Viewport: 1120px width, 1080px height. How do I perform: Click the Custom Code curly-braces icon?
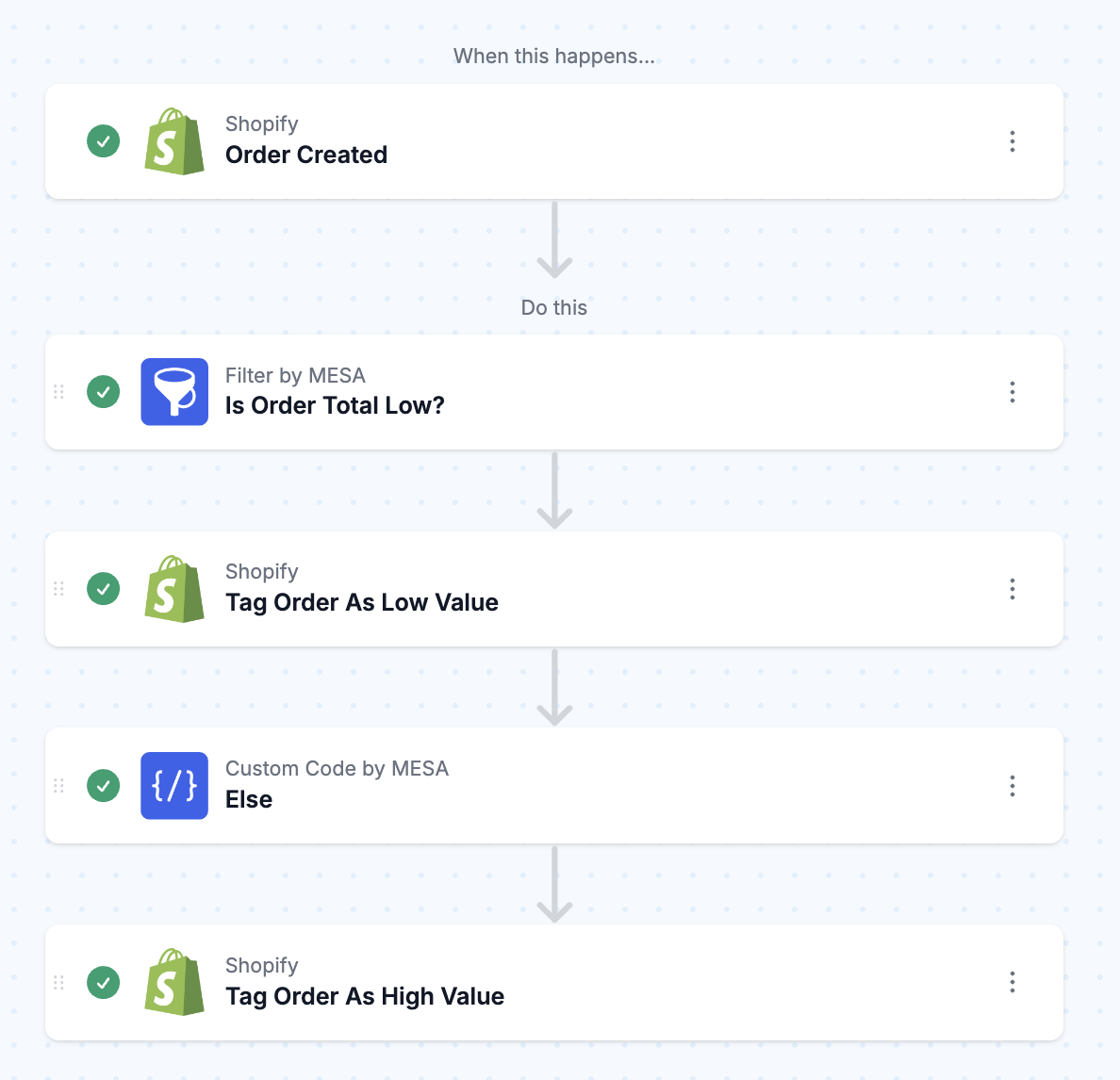pos(173,785)
